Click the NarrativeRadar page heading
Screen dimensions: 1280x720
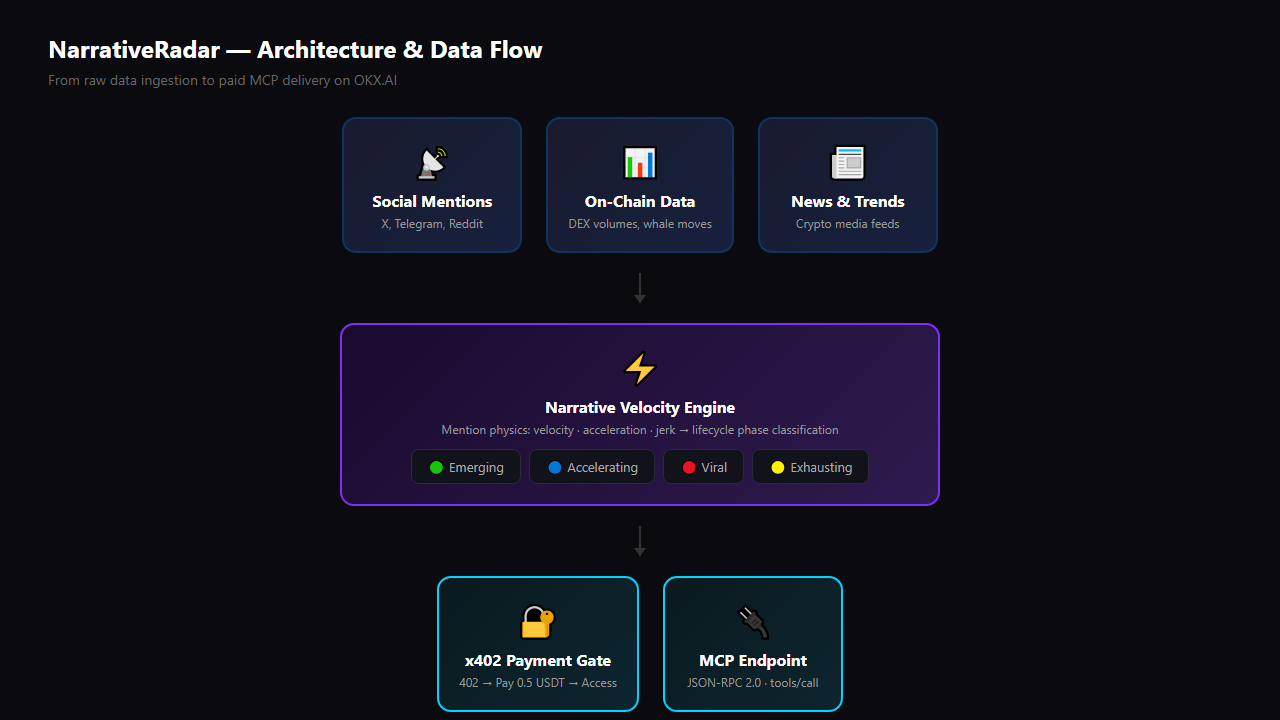(x=295, y=50)
